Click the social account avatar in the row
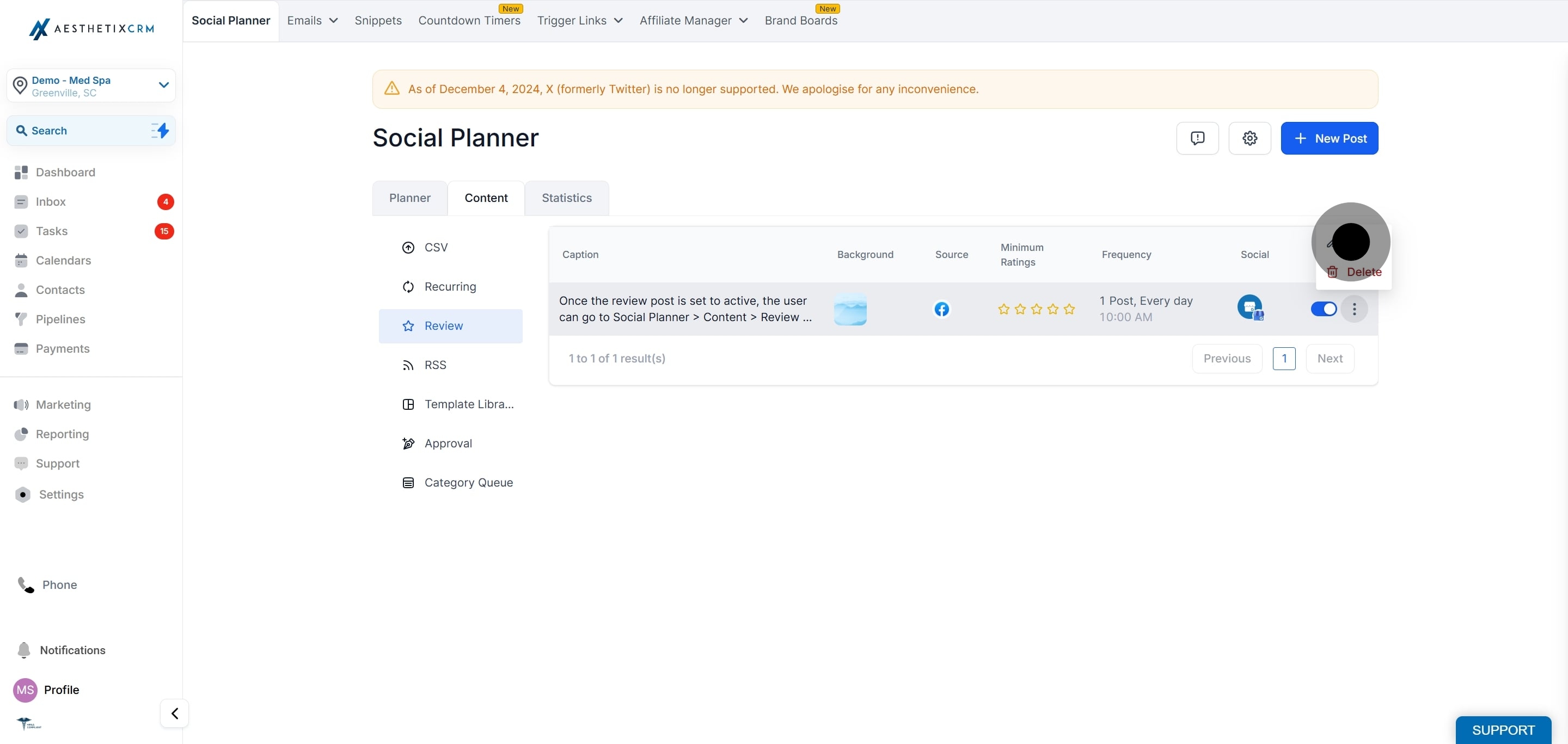 coord(1249,307)
